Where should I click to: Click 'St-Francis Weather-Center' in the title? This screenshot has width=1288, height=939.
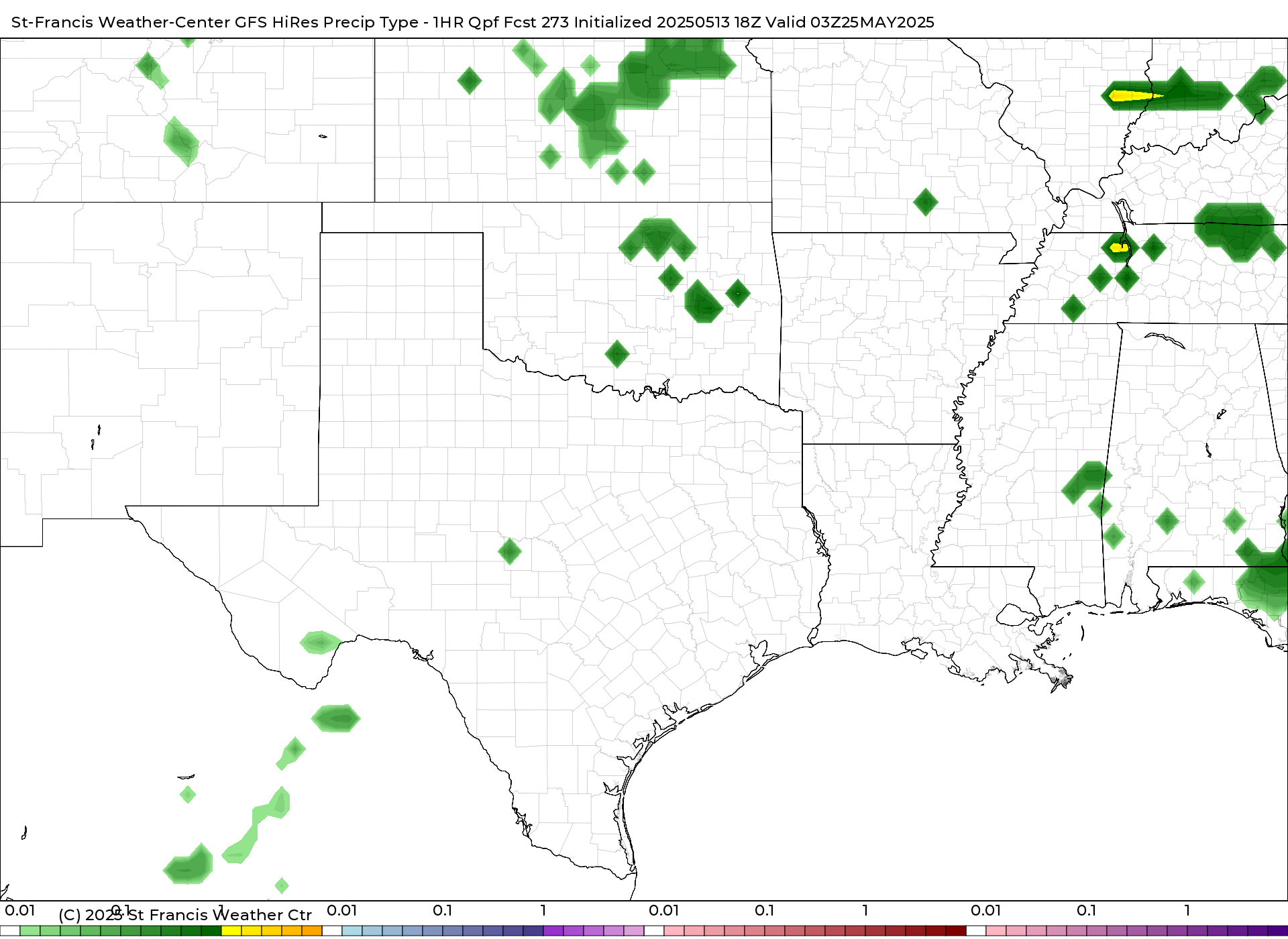pyautogui.click(x=121, y=22)
